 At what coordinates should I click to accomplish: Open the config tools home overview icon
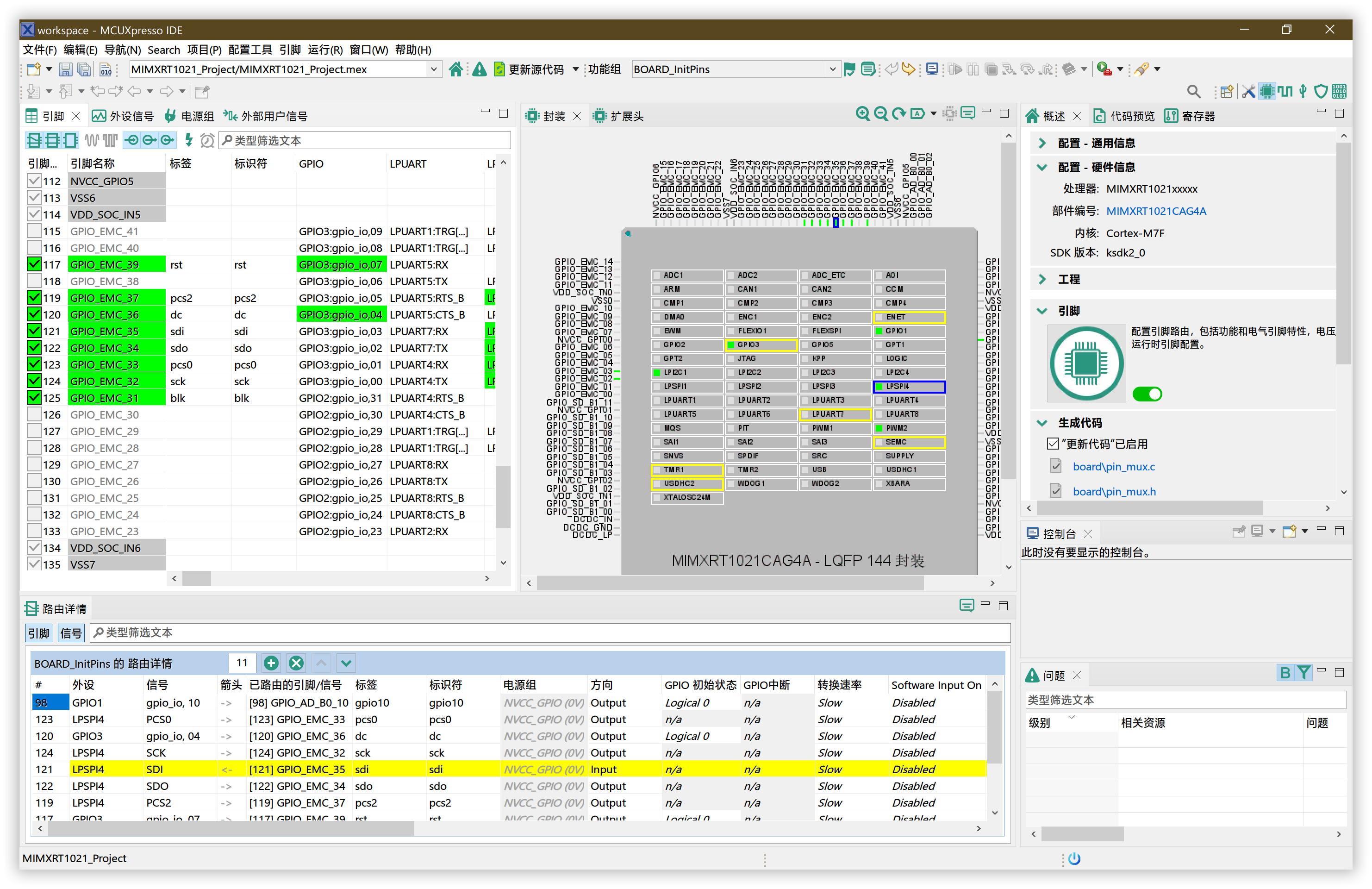coord(455,69)
